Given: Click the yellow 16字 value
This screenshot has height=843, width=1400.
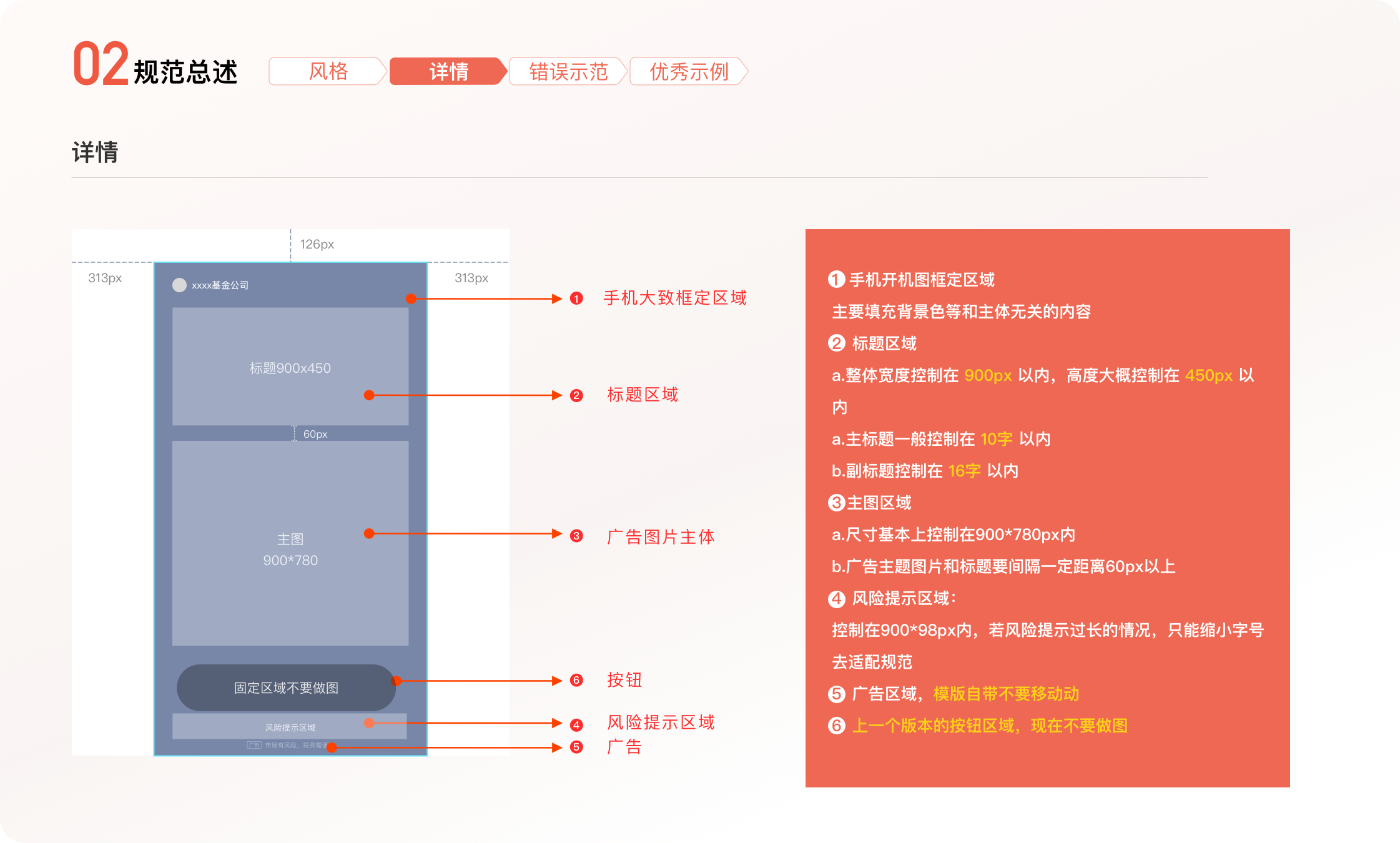Looking at the screenshot, I should (964, 471).
